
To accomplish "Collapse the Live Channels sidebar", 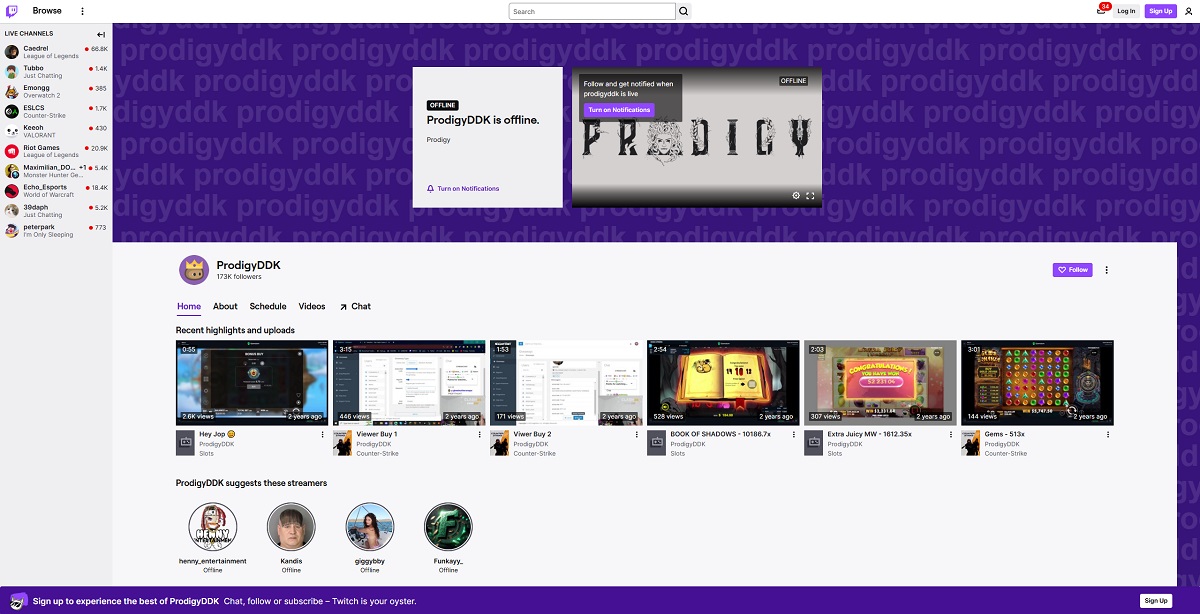I will point(101,34).
